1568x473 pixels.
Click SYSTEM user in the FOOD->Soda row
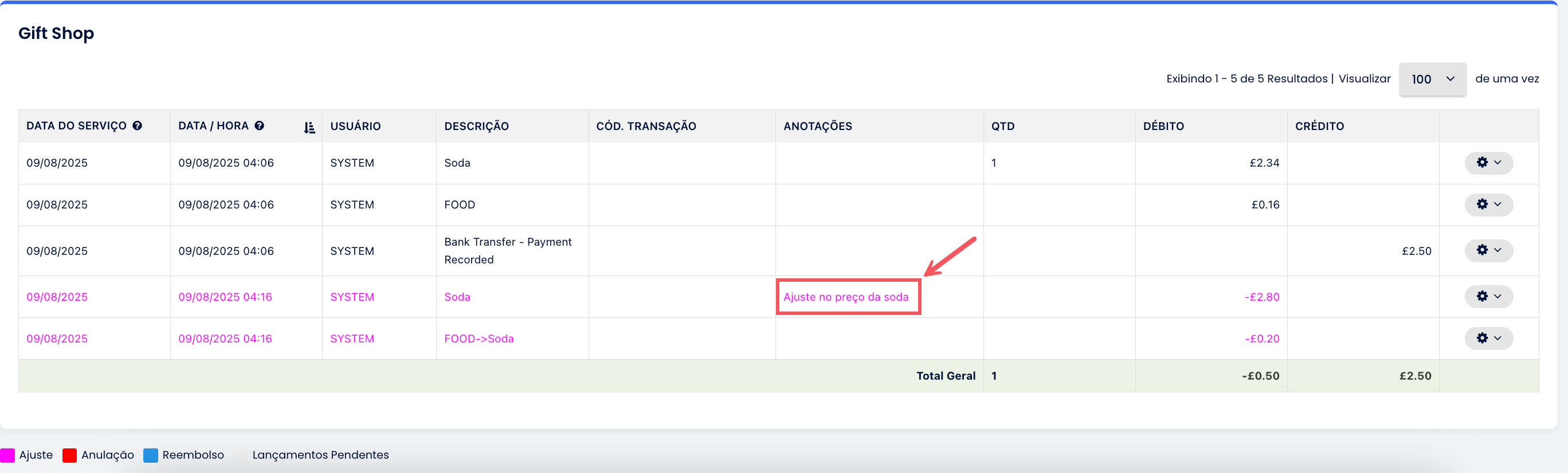(x=352, y=338)
